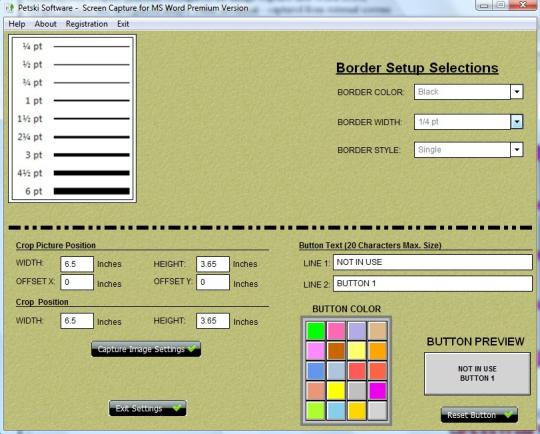Screen dimensions: 540x434
Task: Choose the tan button color swatch
Action: pos(377,331)
